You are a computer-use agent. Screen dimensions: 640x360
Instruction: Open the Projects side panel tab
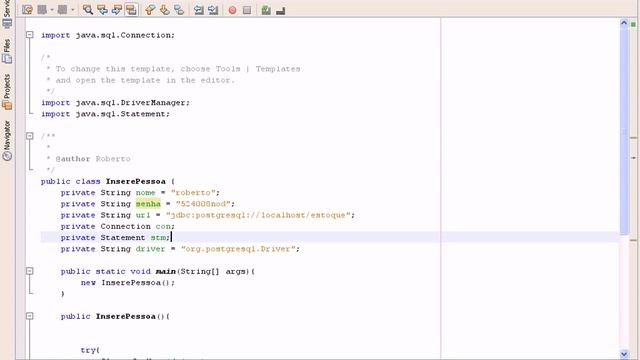pyautogui.click(x=7, y=92)
